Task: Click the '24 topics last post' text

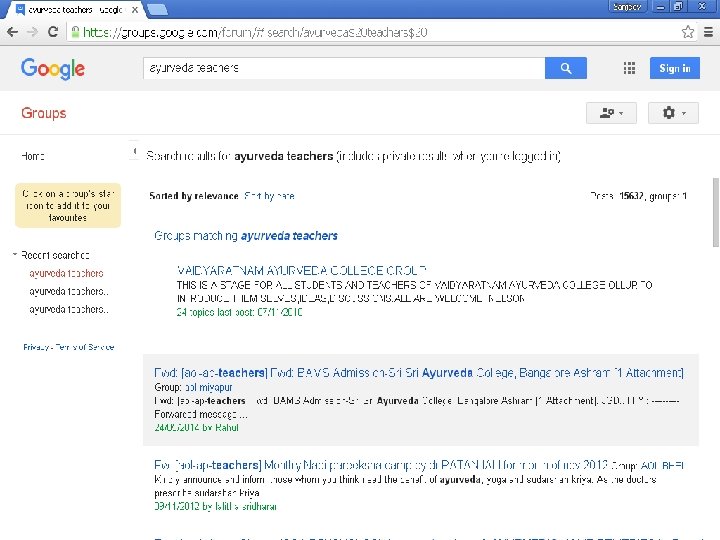Action: 239,312
